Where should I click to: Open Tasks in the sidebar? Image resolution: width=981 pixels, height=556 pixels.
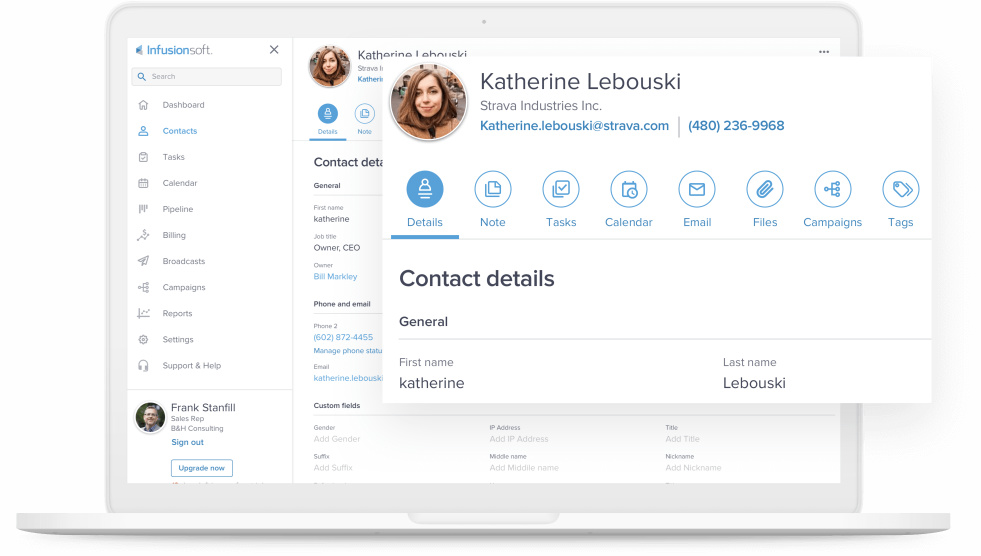(x=173, y=157)
